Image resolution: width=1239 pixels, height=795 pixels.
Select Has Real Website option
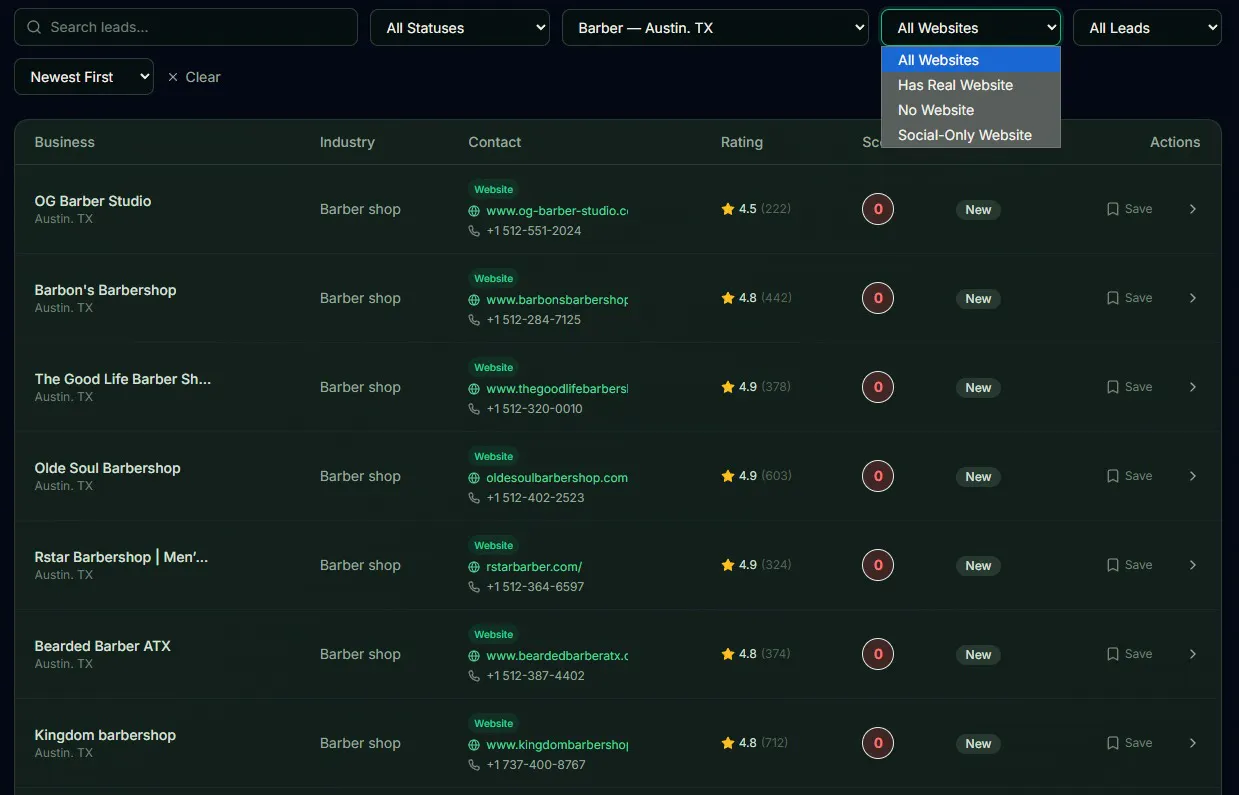(970, 85)
